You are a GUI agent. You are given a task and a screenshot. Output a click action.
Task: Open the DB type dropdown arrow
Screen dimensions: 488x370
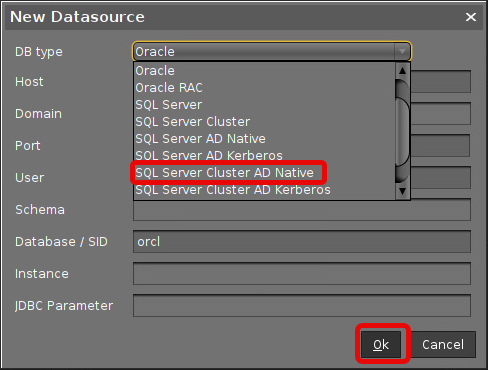point(402,51)
